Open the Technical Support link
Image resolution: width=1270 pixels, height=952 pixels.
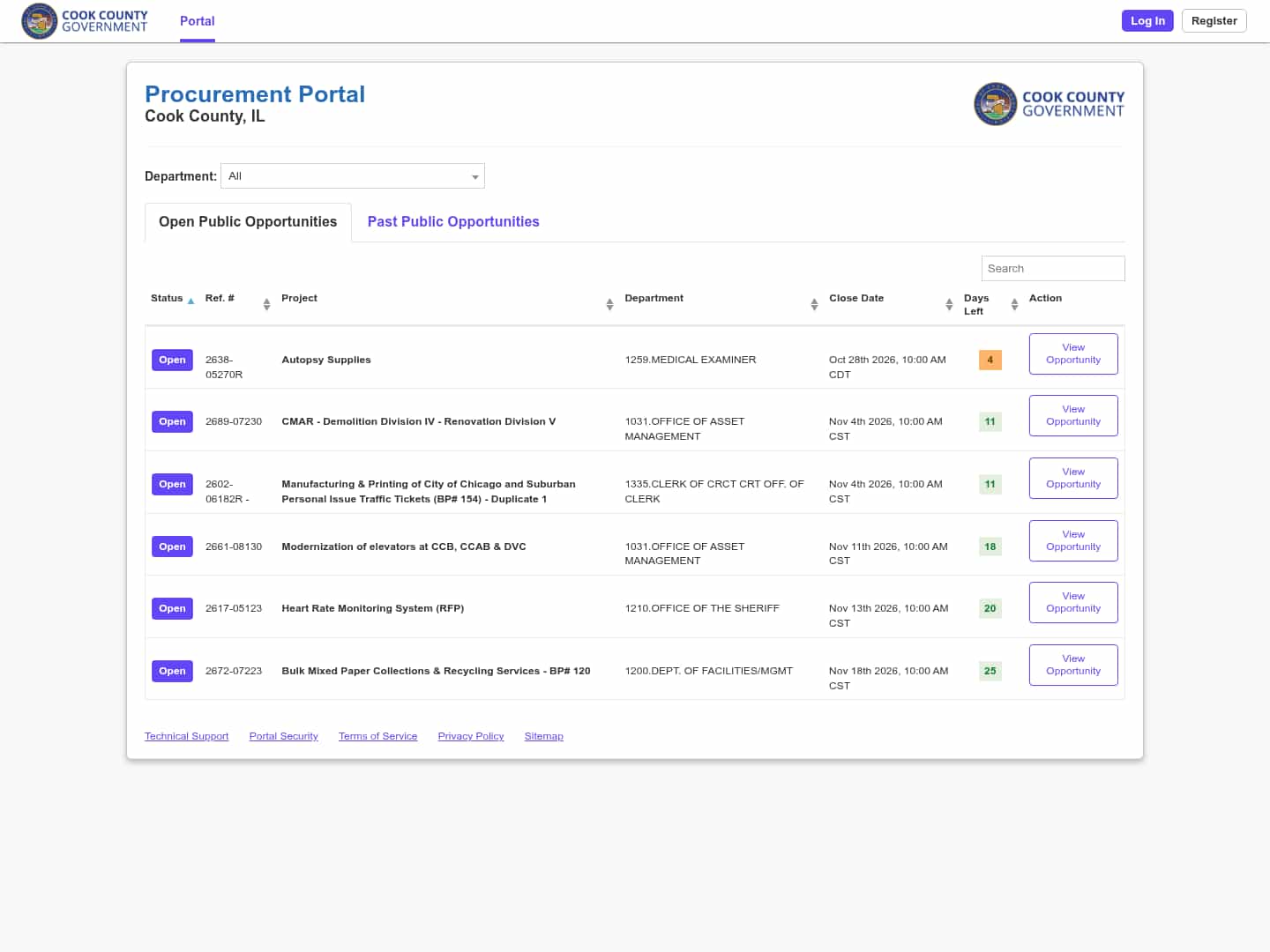(186, 736)
